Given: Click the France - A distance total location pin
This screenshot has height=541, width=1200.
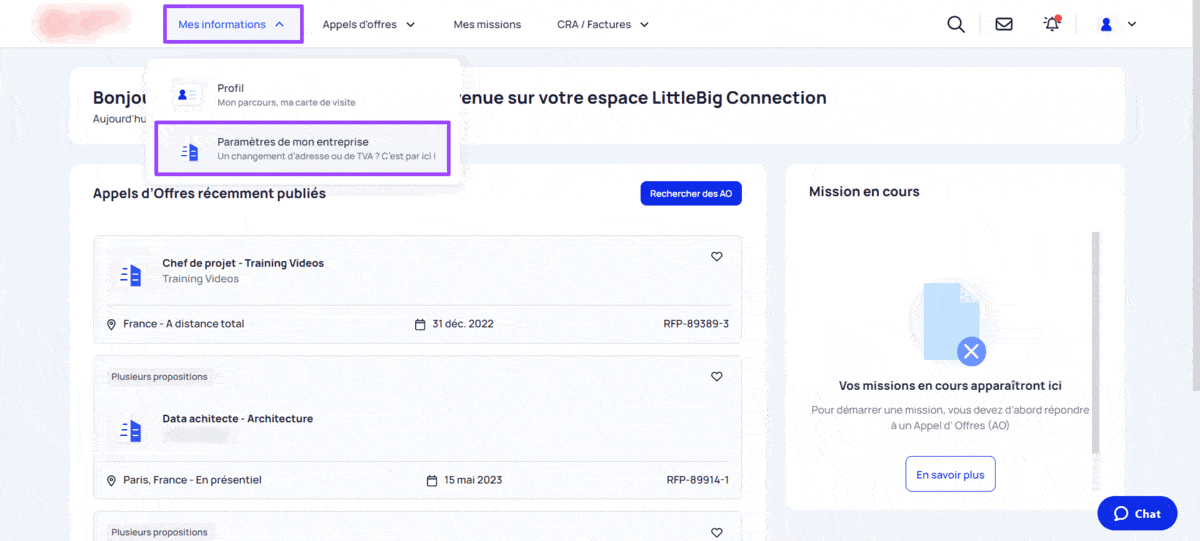Looking at the screenshot, I should [x=111, y=324].
